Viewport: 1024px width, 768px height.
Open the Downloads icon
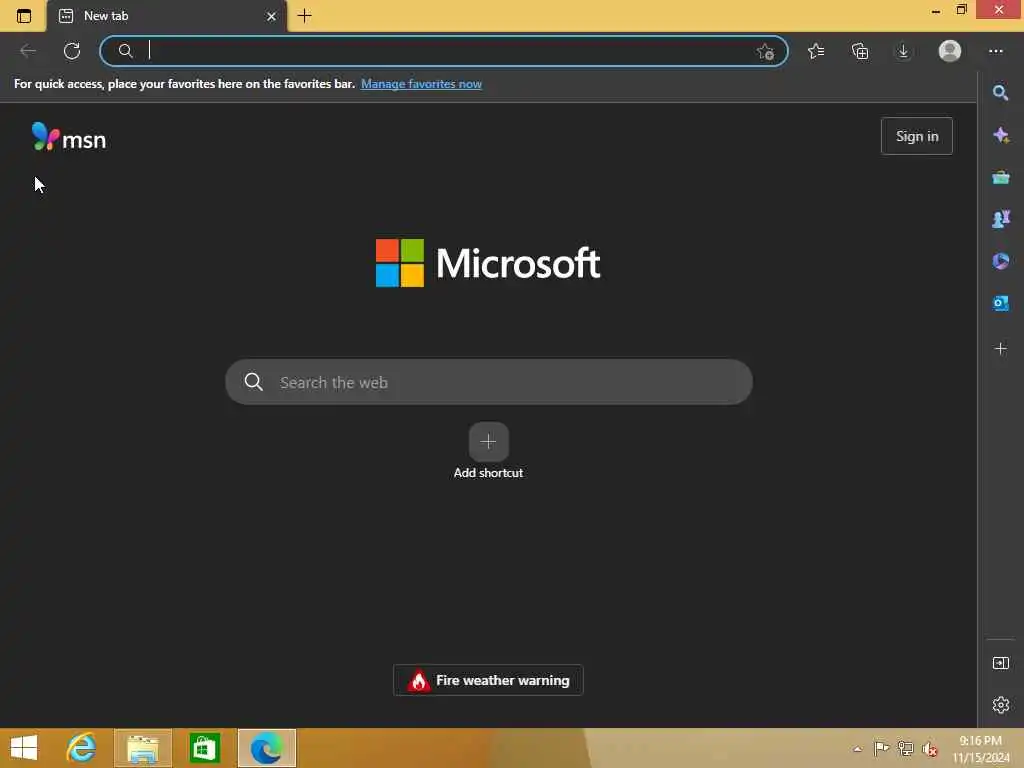(x=903, y=51)
